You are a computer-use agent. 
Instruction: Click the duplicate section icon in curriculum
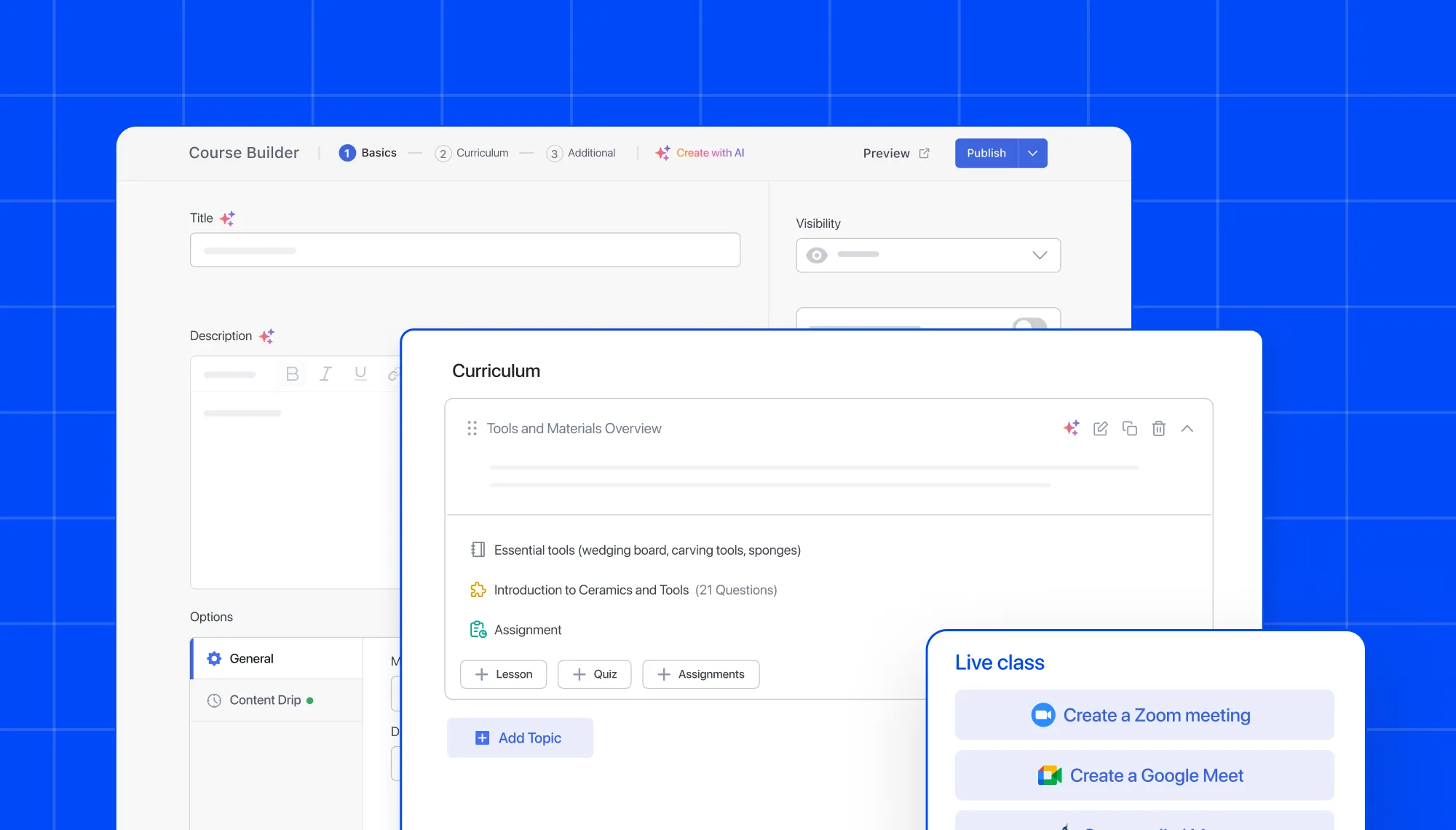pyautogui.click(x=1129, y=428)
